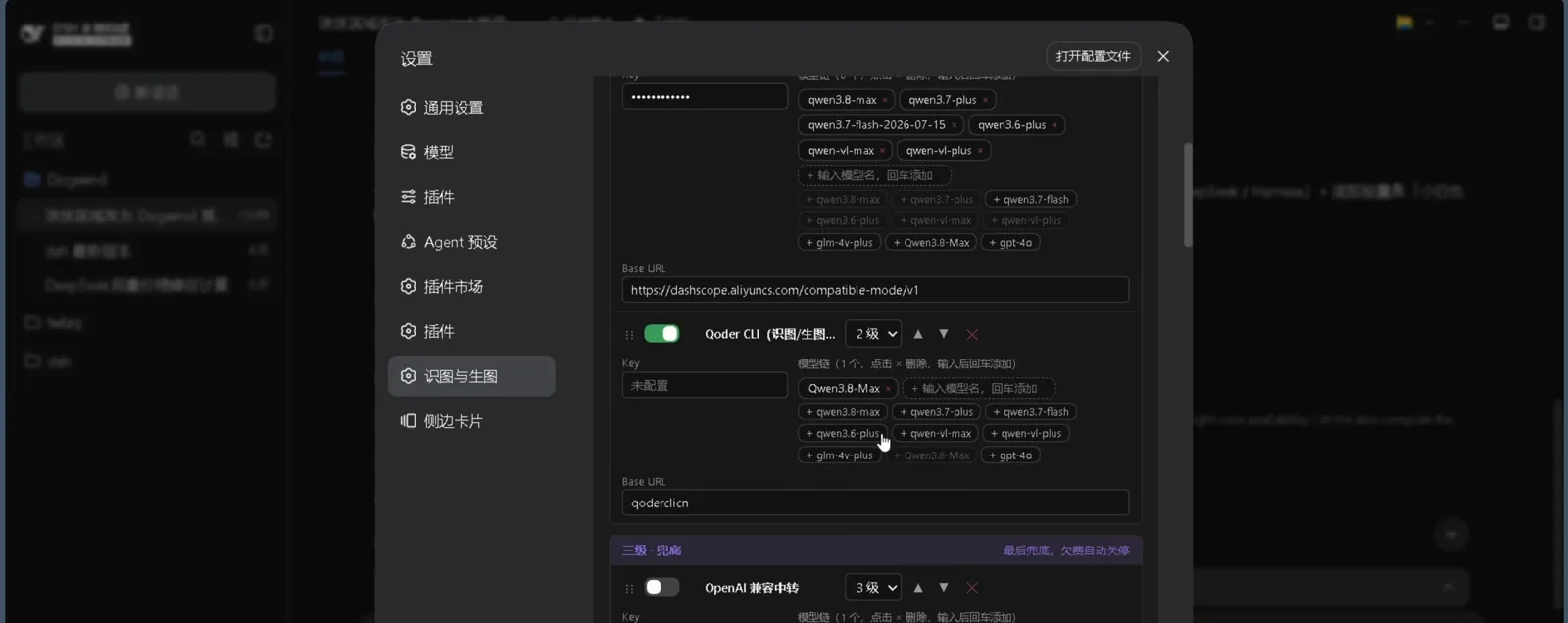Add qwen-vl-max to the Qoder CLI chain
This screenshot has height=623, width=1568.
coord(936,434)
